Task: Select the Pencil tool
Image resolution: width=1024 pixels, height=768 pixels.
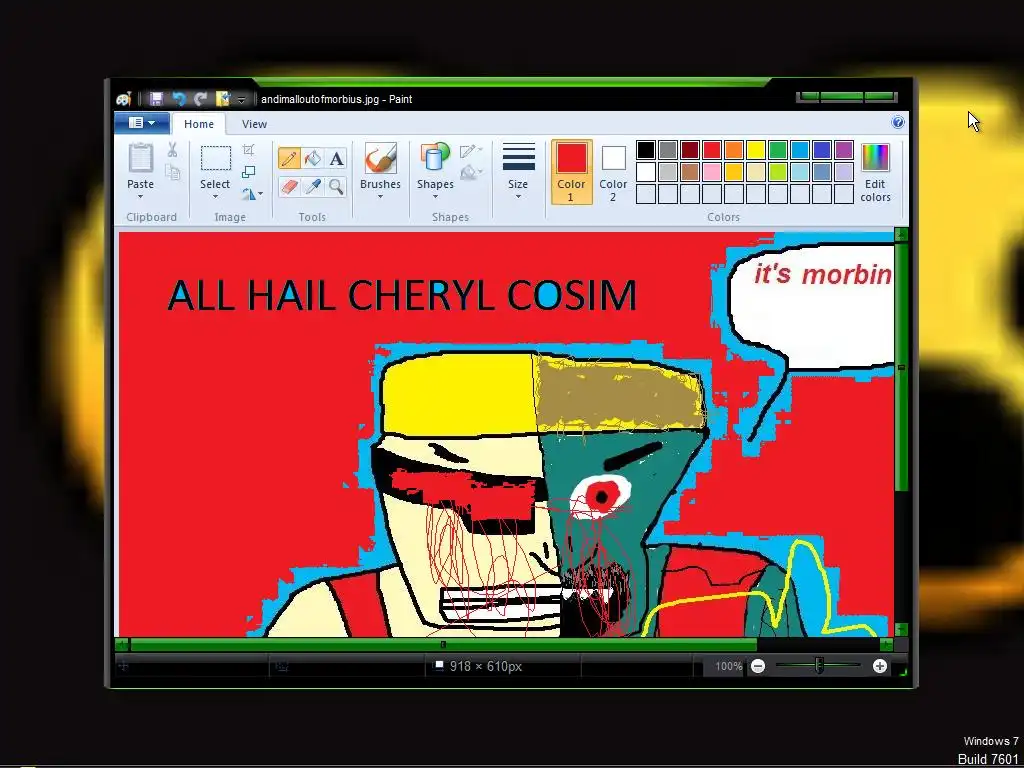Action: pos(289,159)
